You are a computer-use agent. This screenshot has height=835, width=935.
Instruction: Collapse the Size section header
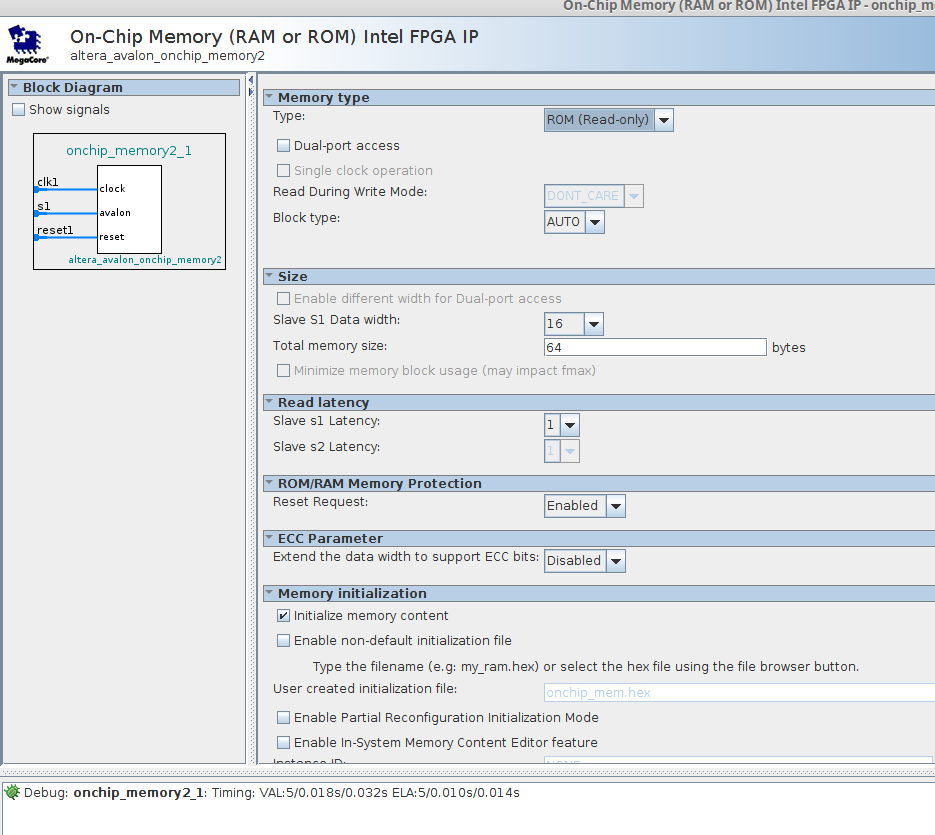(x=269, y=277)
